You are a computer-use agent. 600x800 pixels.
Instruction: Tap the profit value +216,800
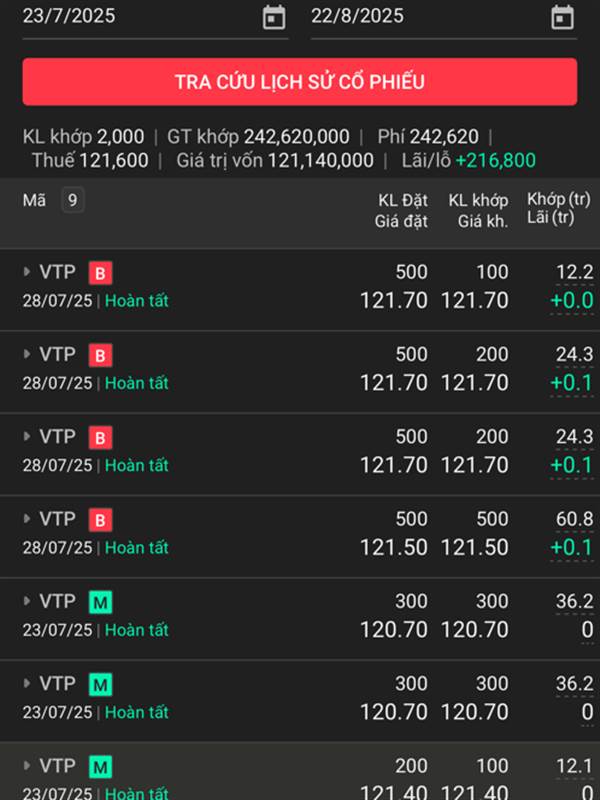tap(496, 161)
